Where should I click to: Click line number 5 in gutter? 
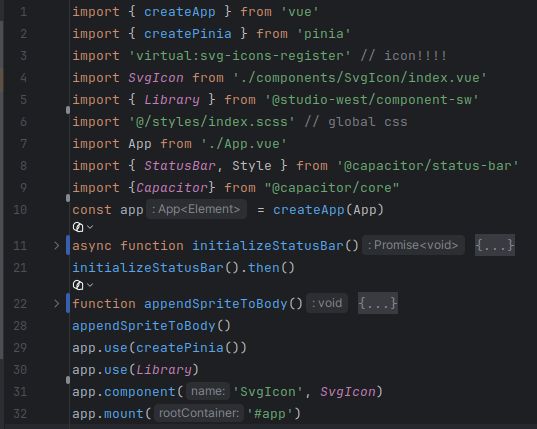coord(23,100)
